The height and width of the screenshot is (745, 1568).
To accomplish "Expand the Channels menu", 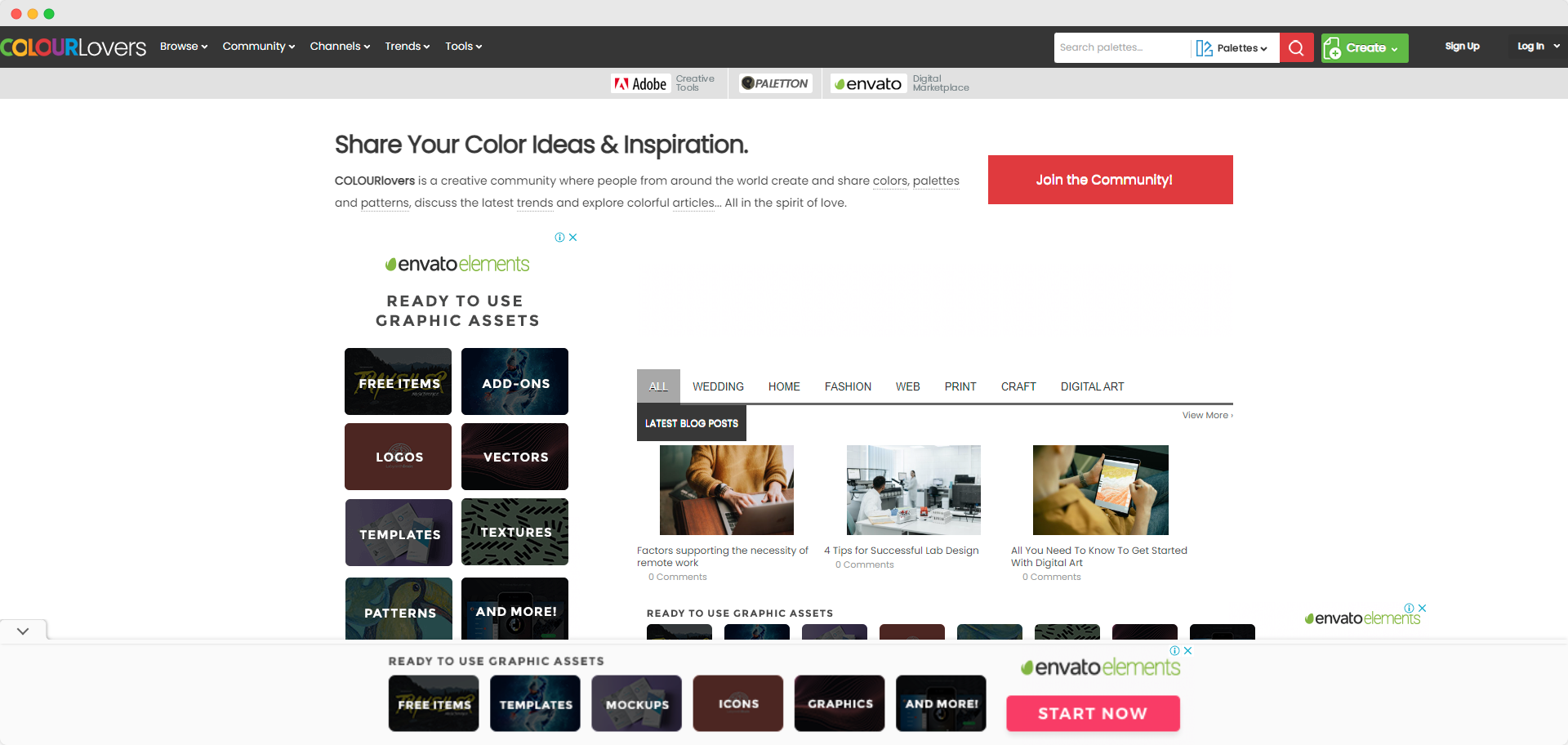I will 340,47.
